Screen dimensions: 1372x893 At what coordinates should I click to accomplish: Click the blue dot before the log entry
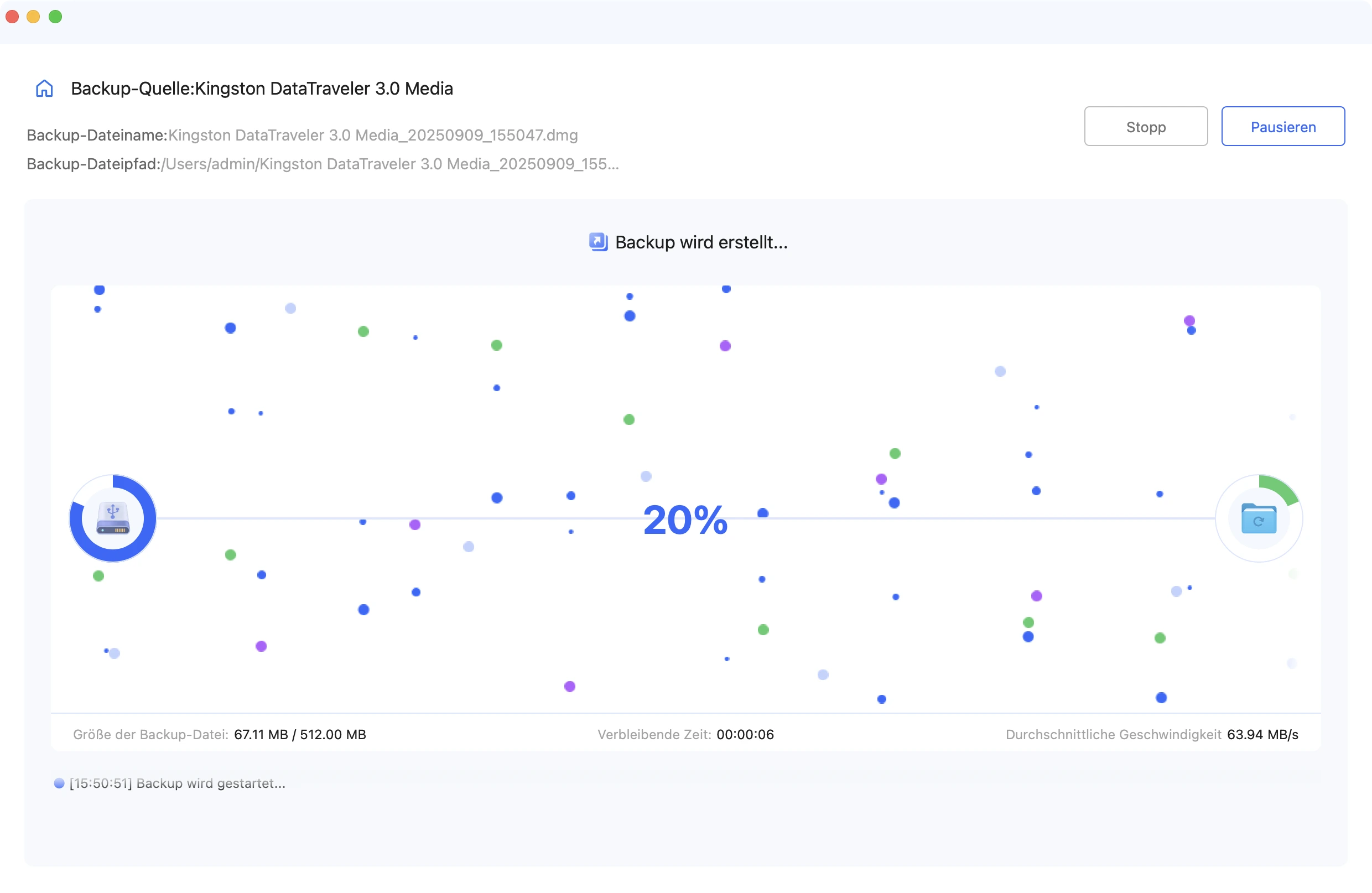(x=59, y=783)
